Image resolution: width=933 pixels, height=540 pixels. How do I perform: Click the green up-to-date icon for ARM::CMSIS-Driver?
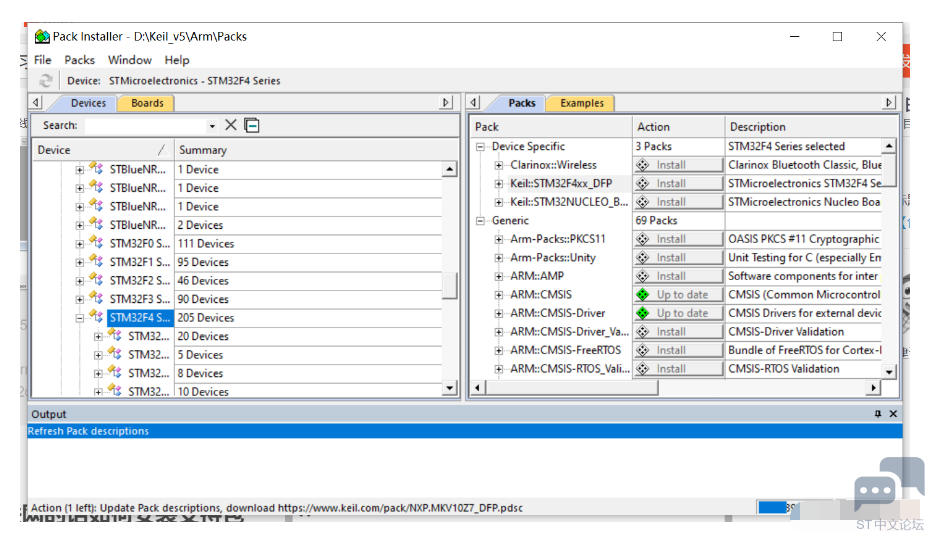[643, 313]
